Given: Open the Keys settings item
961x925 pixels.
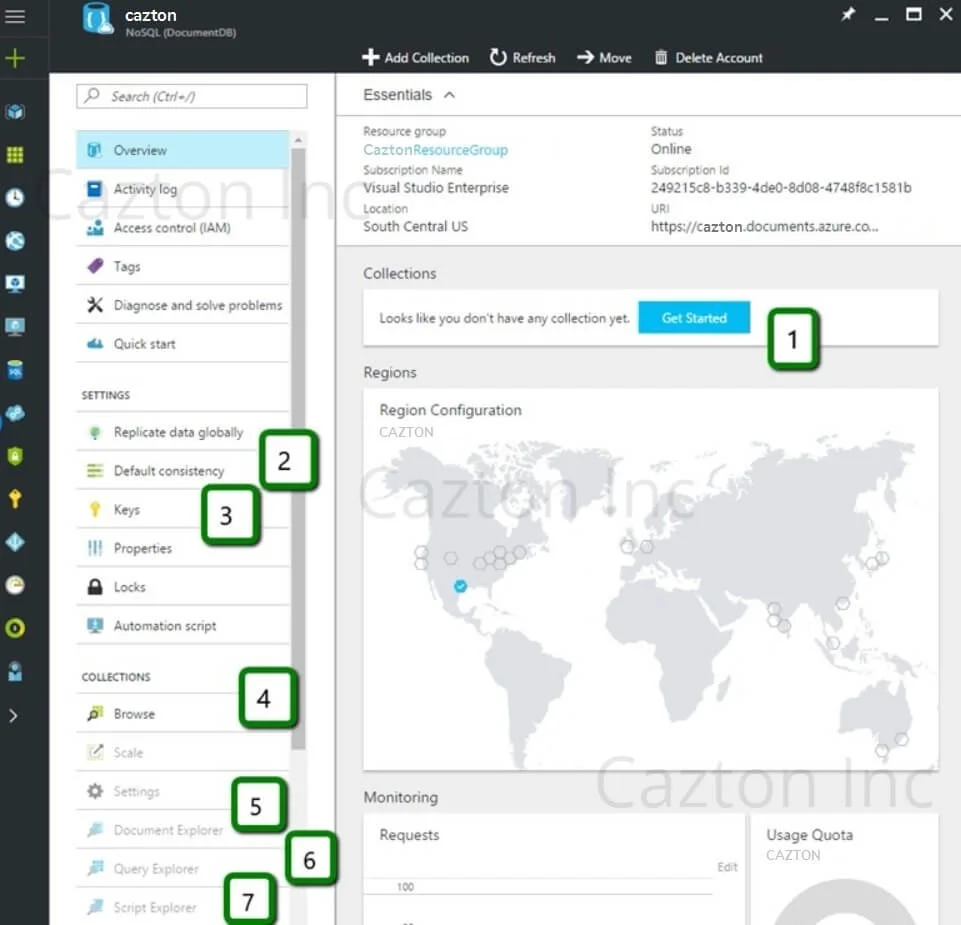Looking at the screenshot, I should pos(183,509).
